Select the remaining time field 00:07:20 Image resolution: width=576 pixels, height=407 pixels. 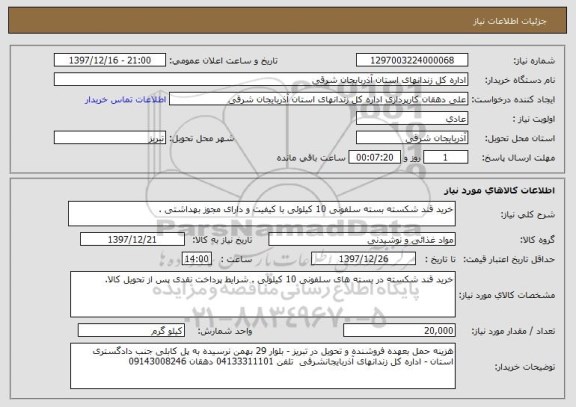click(x=374, y=158)
